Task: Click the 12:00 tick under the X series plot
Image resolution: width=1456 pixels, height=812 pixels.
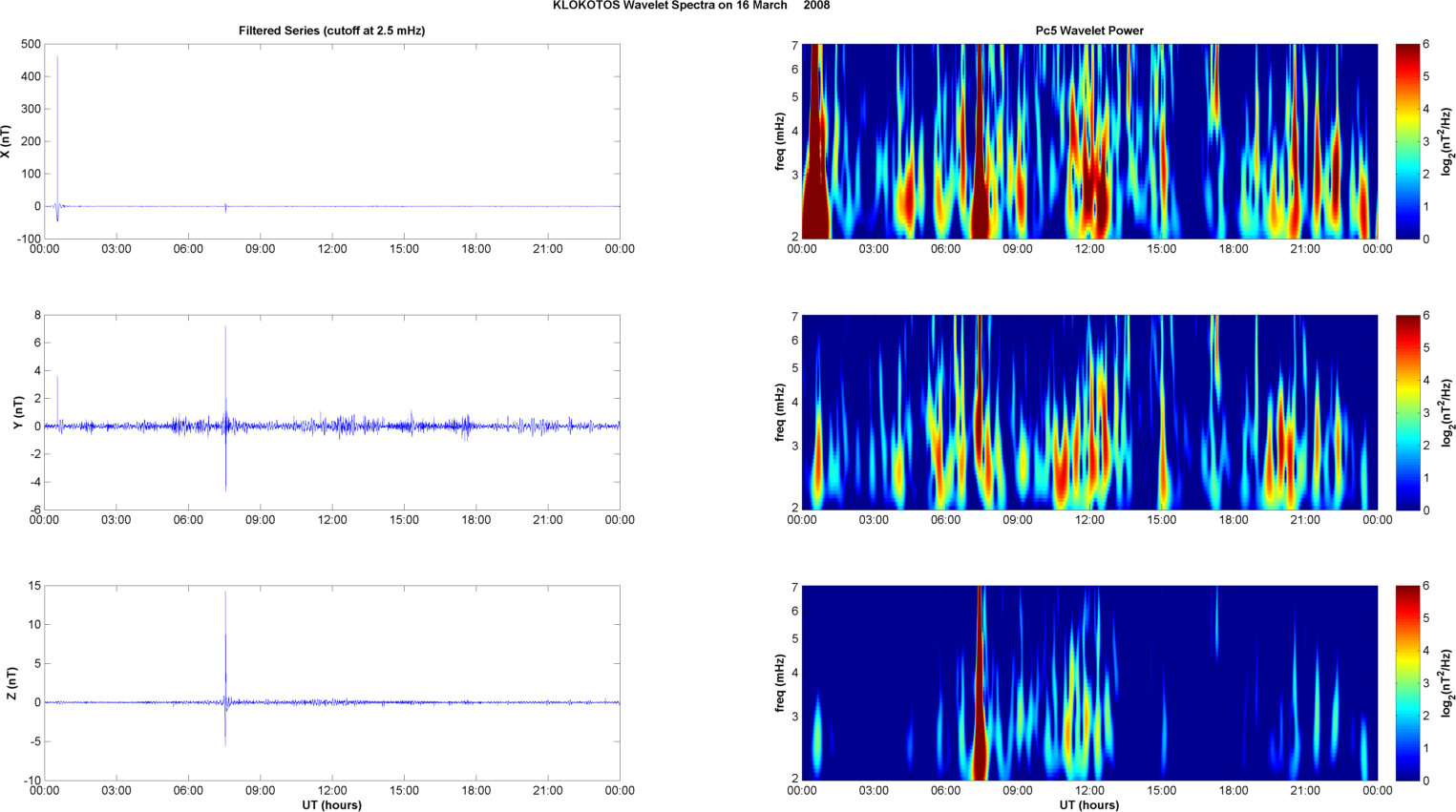Action: tap(332, 249)
